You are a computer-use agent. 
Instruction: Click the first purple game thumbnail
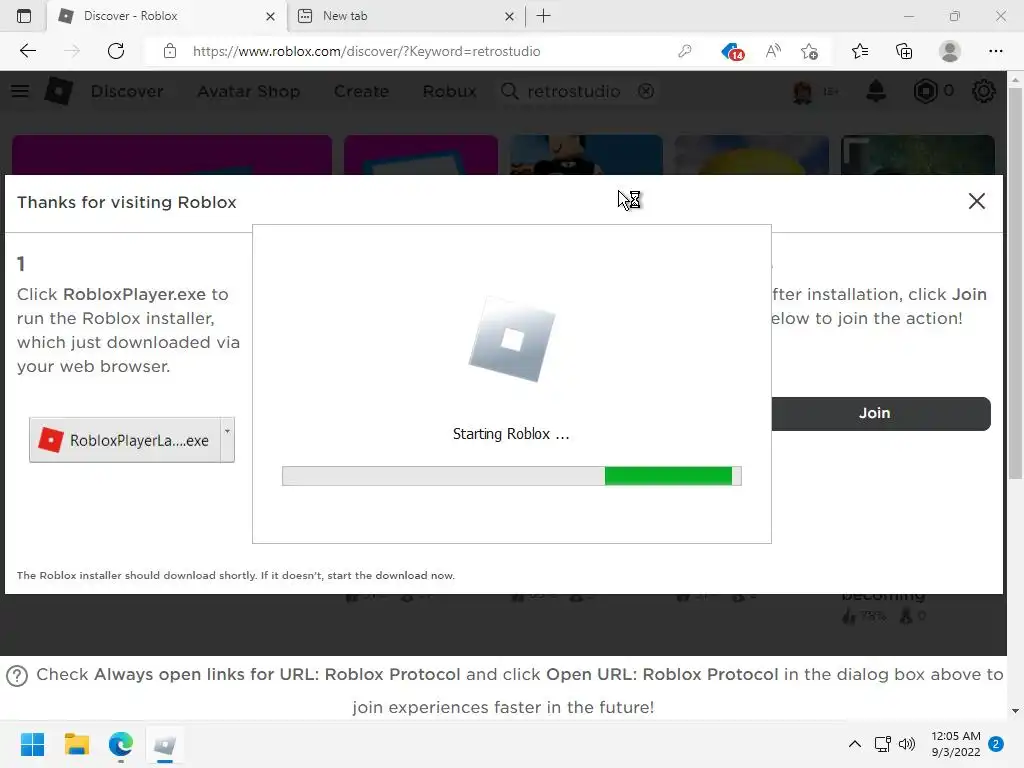[172, 155]
